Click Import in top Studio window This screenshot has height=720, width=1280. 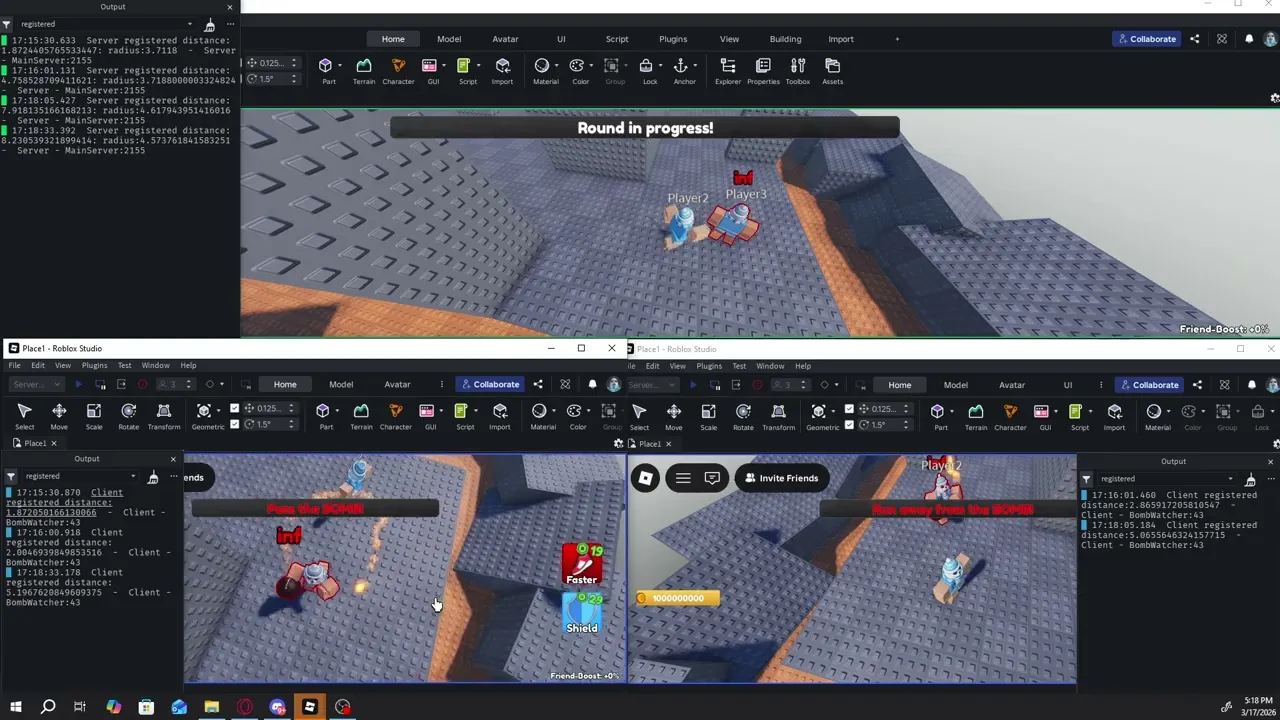(x=502, y=71)
